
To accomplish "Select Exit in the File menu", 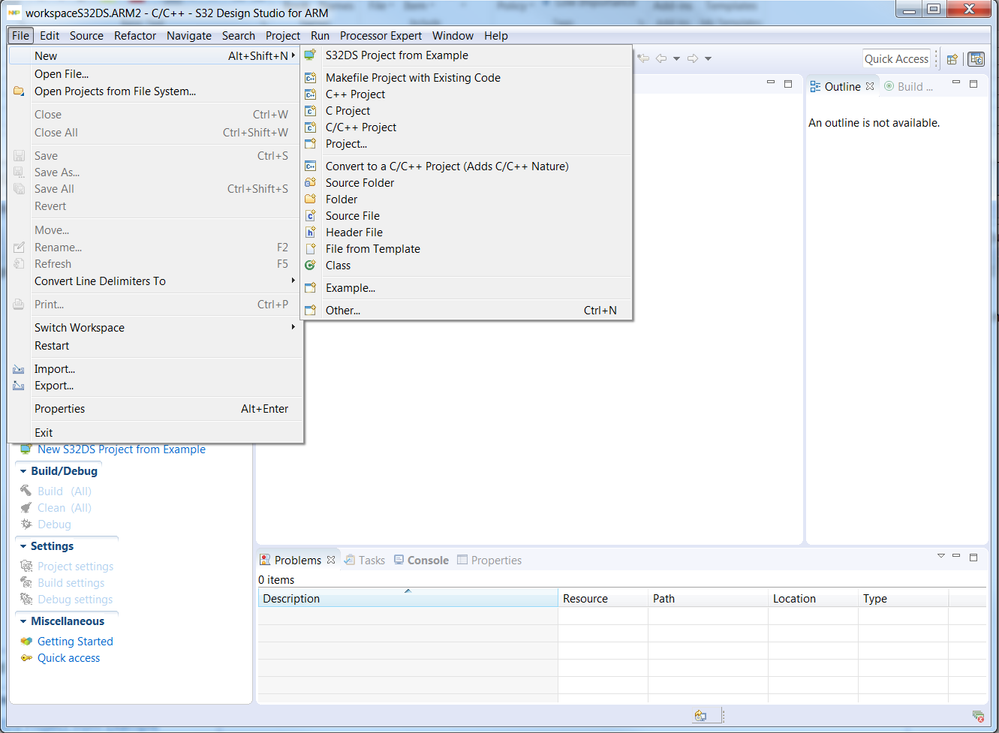I will 155,432.
